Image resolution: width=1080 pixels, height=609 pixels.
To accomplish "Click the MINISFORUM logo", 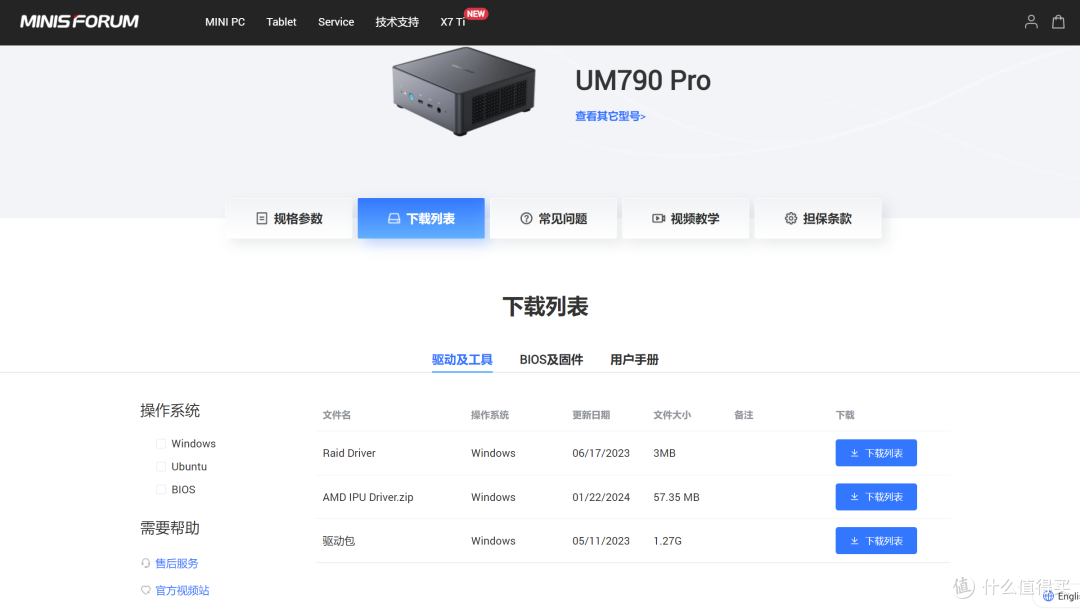I will click(79, 21).
